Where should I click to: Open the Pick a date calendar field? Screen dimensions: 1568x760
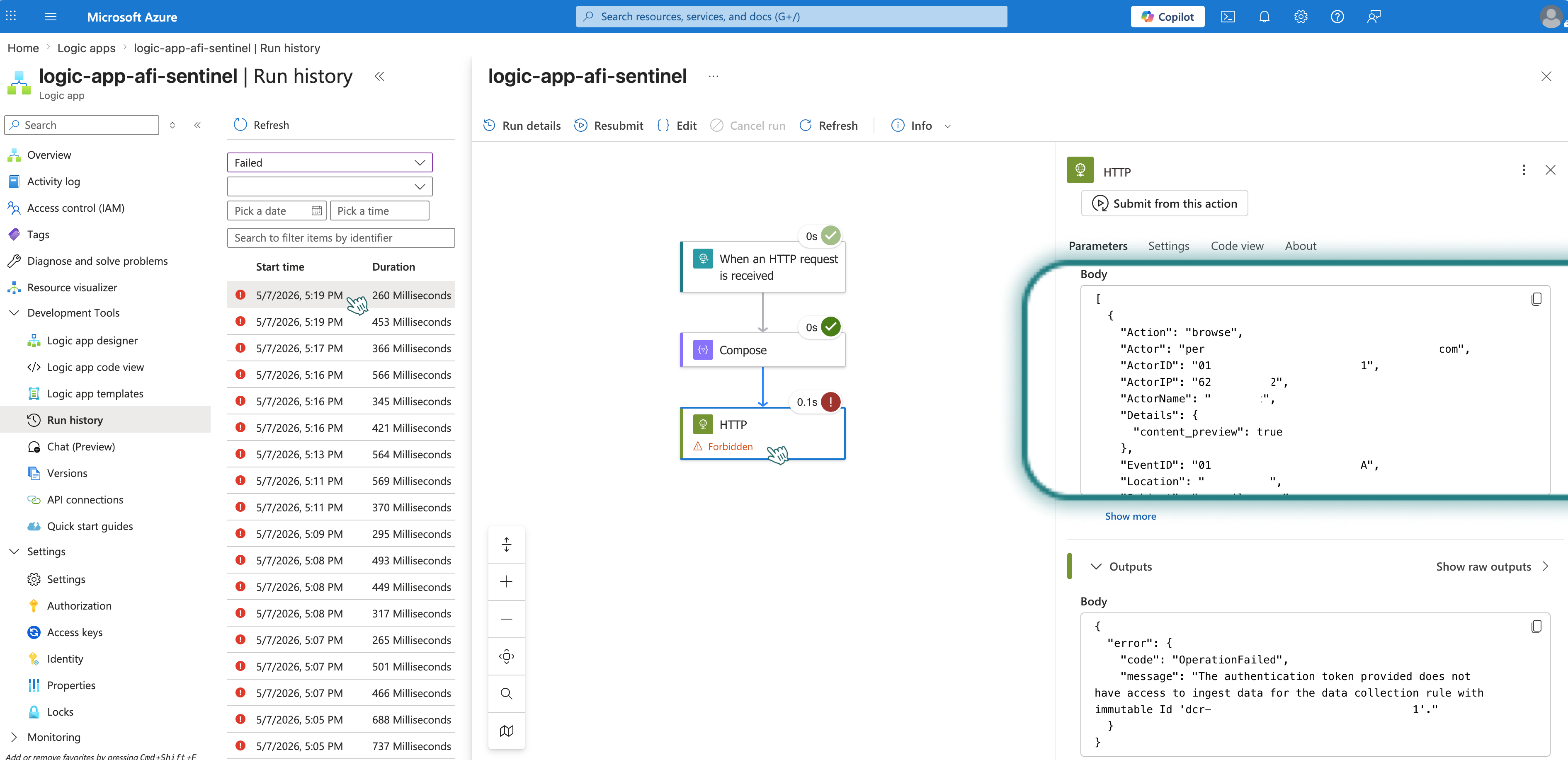(x=277, y=211)
